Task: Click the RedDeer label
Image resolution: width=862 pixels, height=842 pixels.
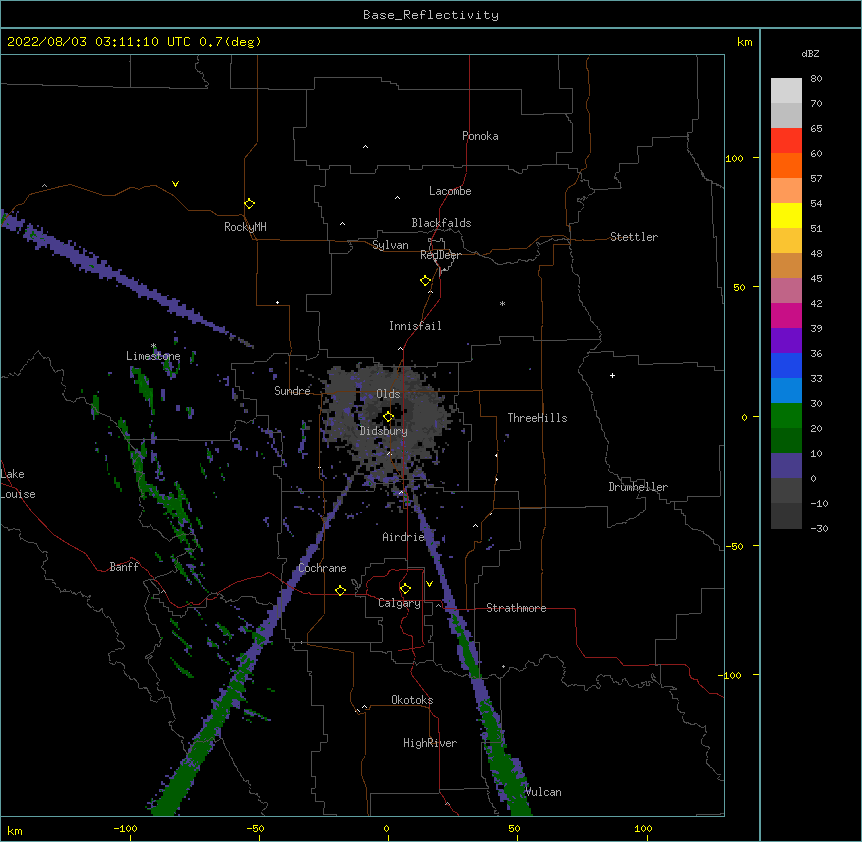Action: [x=440, y=255]
